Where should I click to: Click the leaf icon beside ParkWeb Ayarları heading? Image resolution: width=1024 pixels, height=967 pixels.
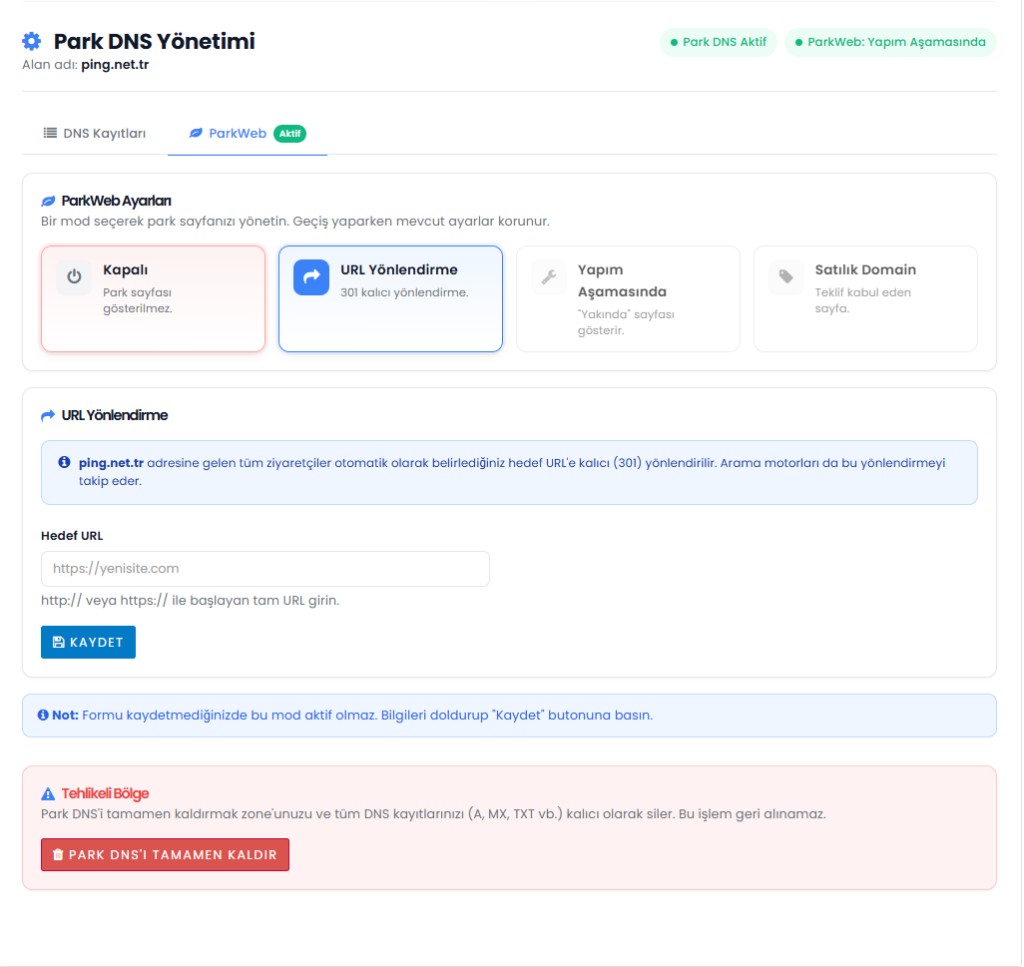(x=48, y=201)
